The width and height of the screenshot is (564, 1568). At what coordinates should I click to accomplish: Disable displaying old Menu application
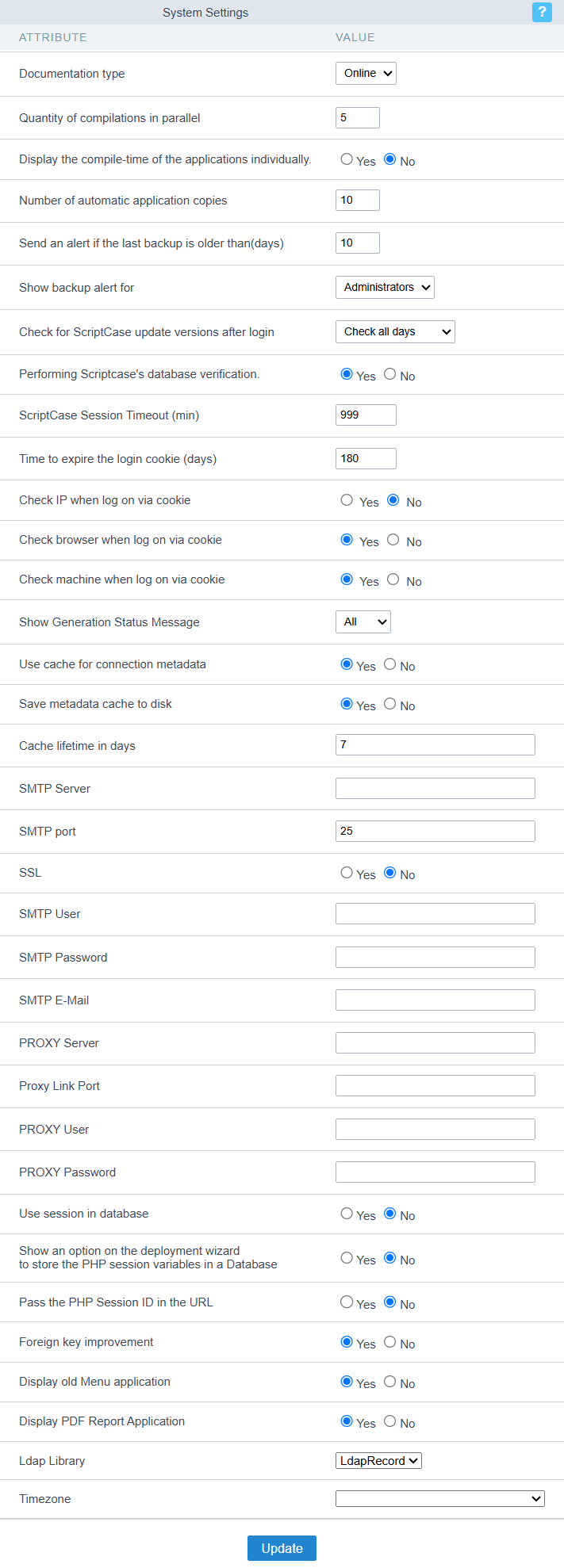click(389, 1382)
